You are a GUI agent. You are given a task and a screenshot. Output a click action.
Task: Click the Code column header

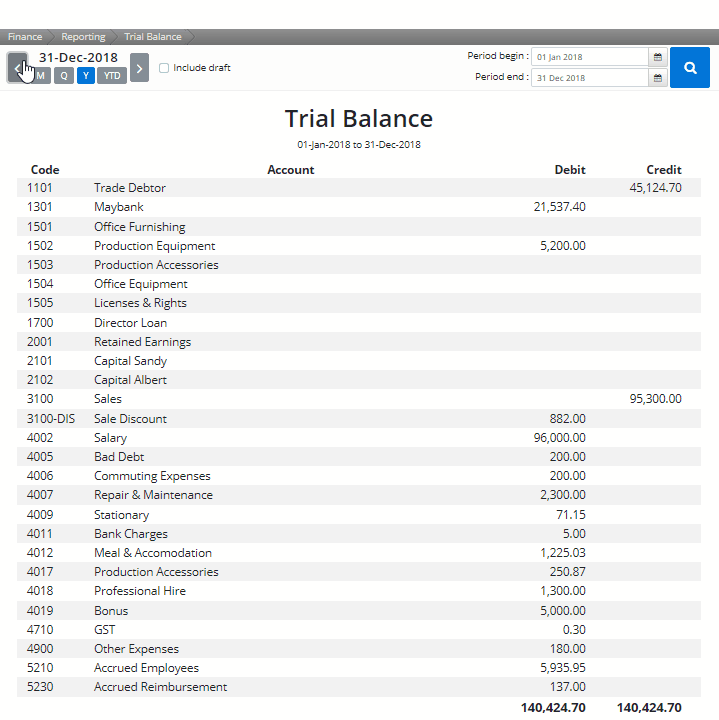(45, 170)
